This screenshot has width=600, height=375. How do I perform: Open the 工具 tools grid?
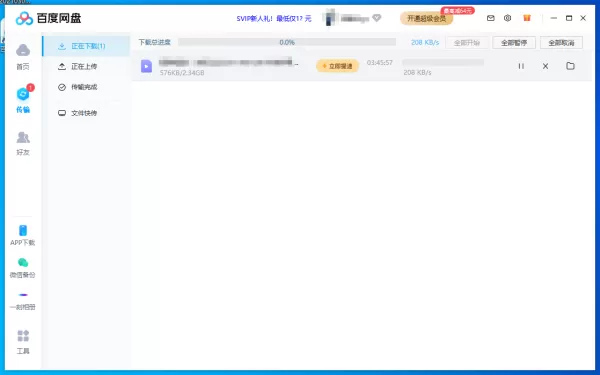point(23,341)
